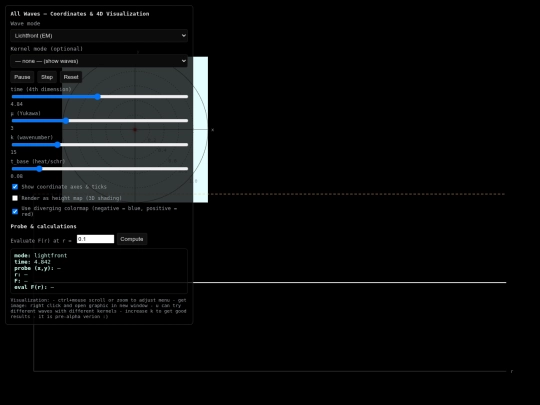Image resolution: width=540 pixels, height=405 pixels.
Task: Enable Render as height map checkbox
Action: (x=15, y=198)
